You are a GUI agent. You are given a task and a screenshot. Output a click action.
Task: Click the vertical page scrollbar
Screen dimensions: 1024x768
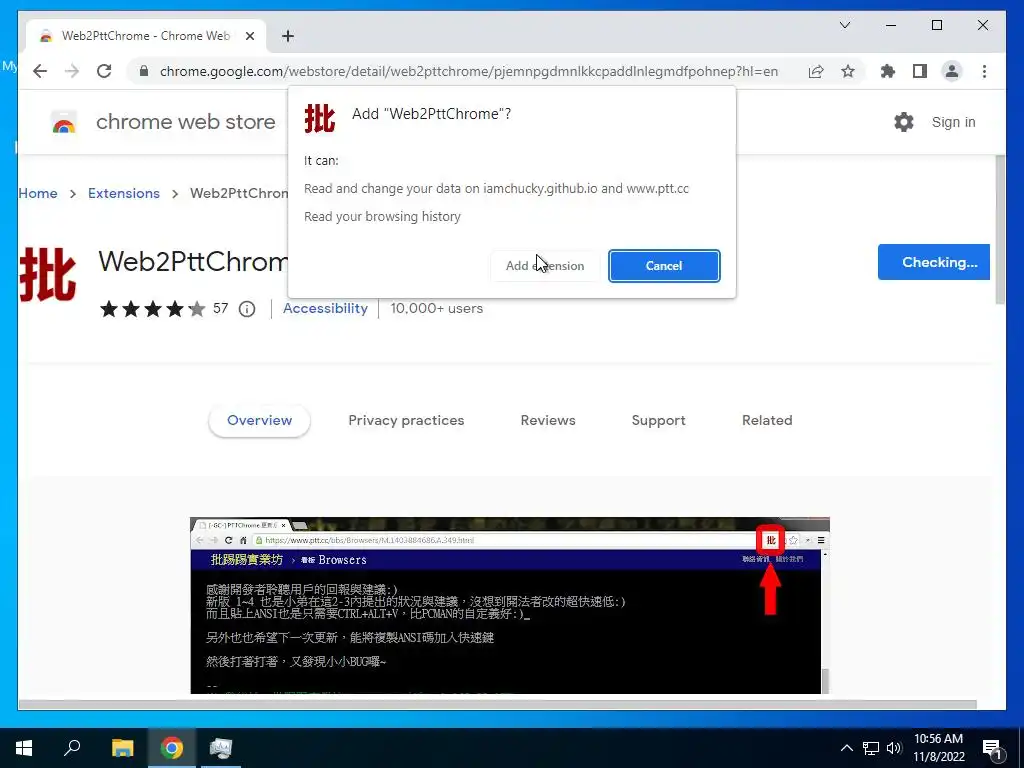click(x=1000, y=231)
